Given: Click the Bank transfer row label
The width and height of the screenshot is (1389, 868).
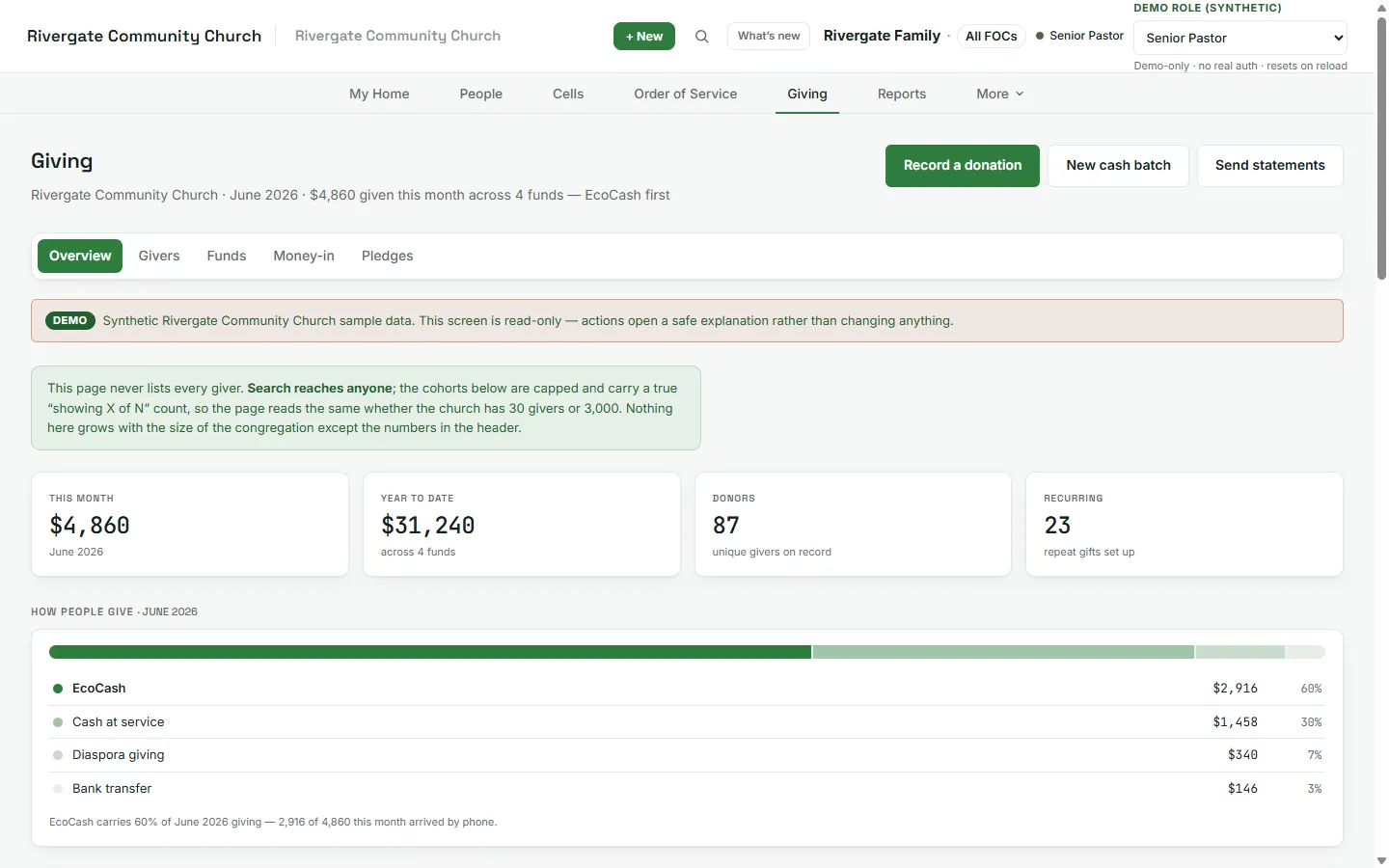Looking at the screenshot, I should (112, 789).
